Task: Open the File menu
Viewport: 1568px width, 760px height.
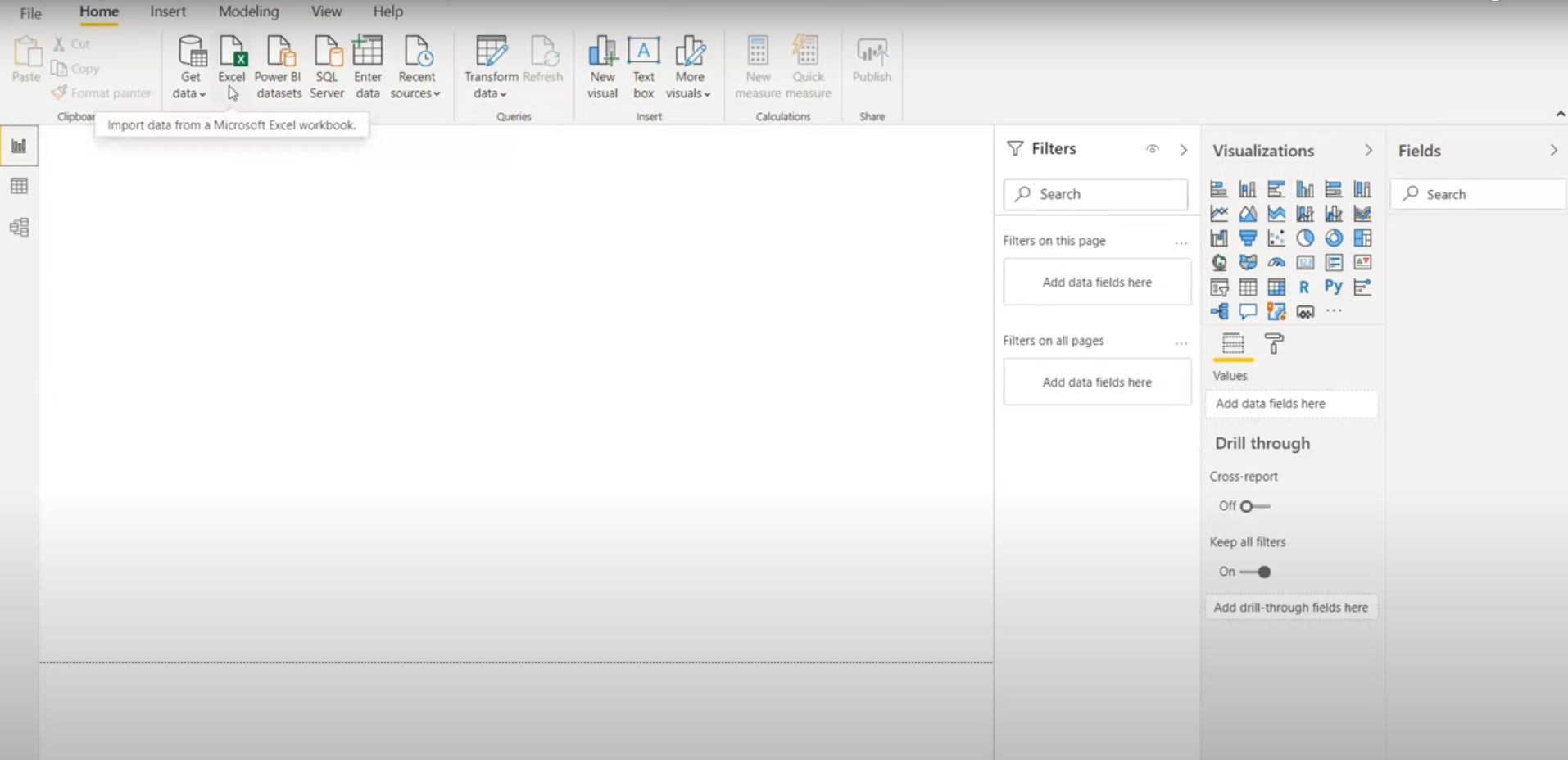Action: click(30, 13)
